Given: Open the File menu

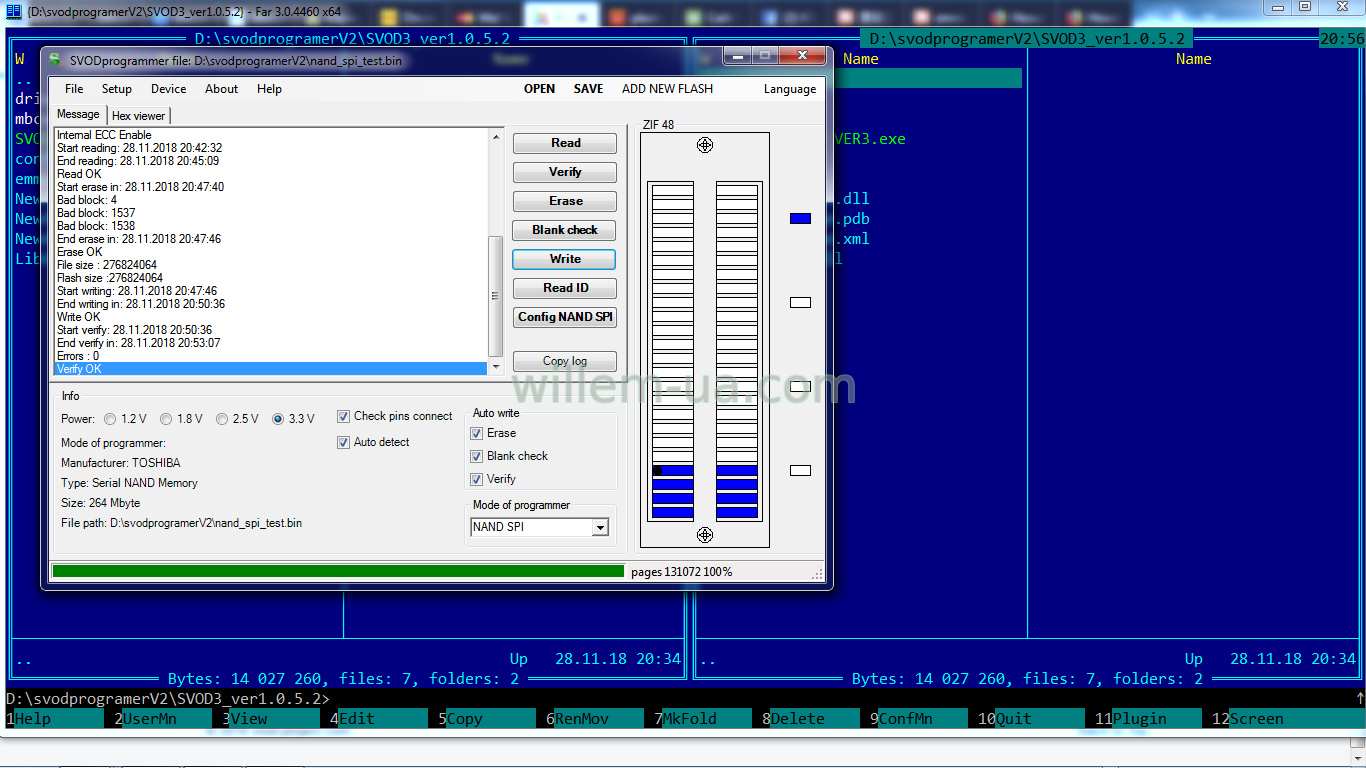Looking at the screenshot, I should tap(74, 89).
